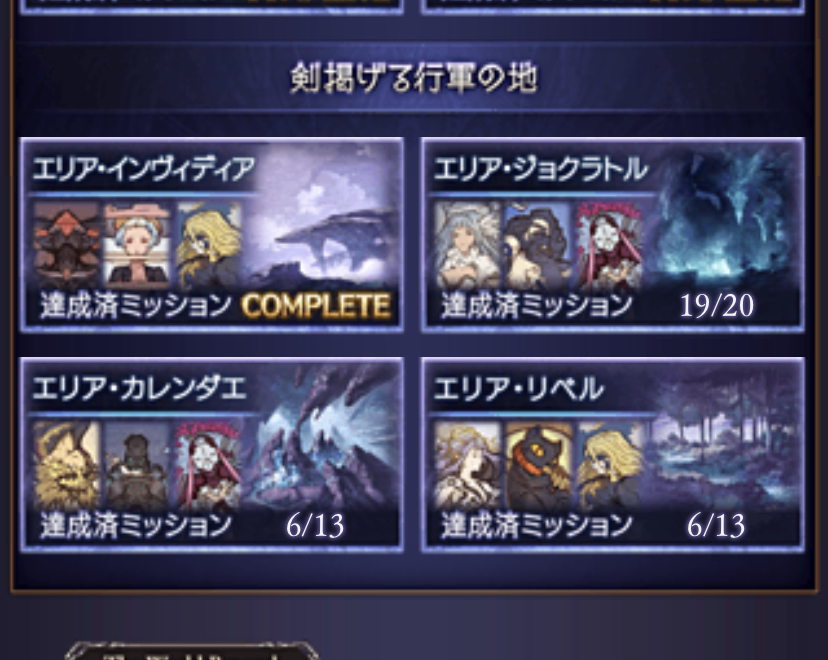The image size is (828, 660).
Task: Open the エリア・ジョクラトル area card
Action: [x=613, y=235]
